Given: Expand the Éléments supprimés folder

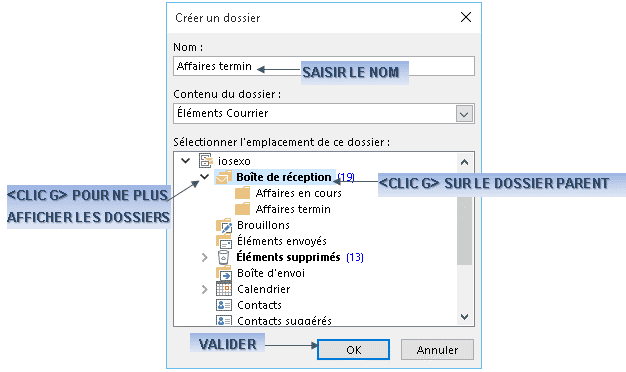Looking at the screenshot, I should (204, 257).
